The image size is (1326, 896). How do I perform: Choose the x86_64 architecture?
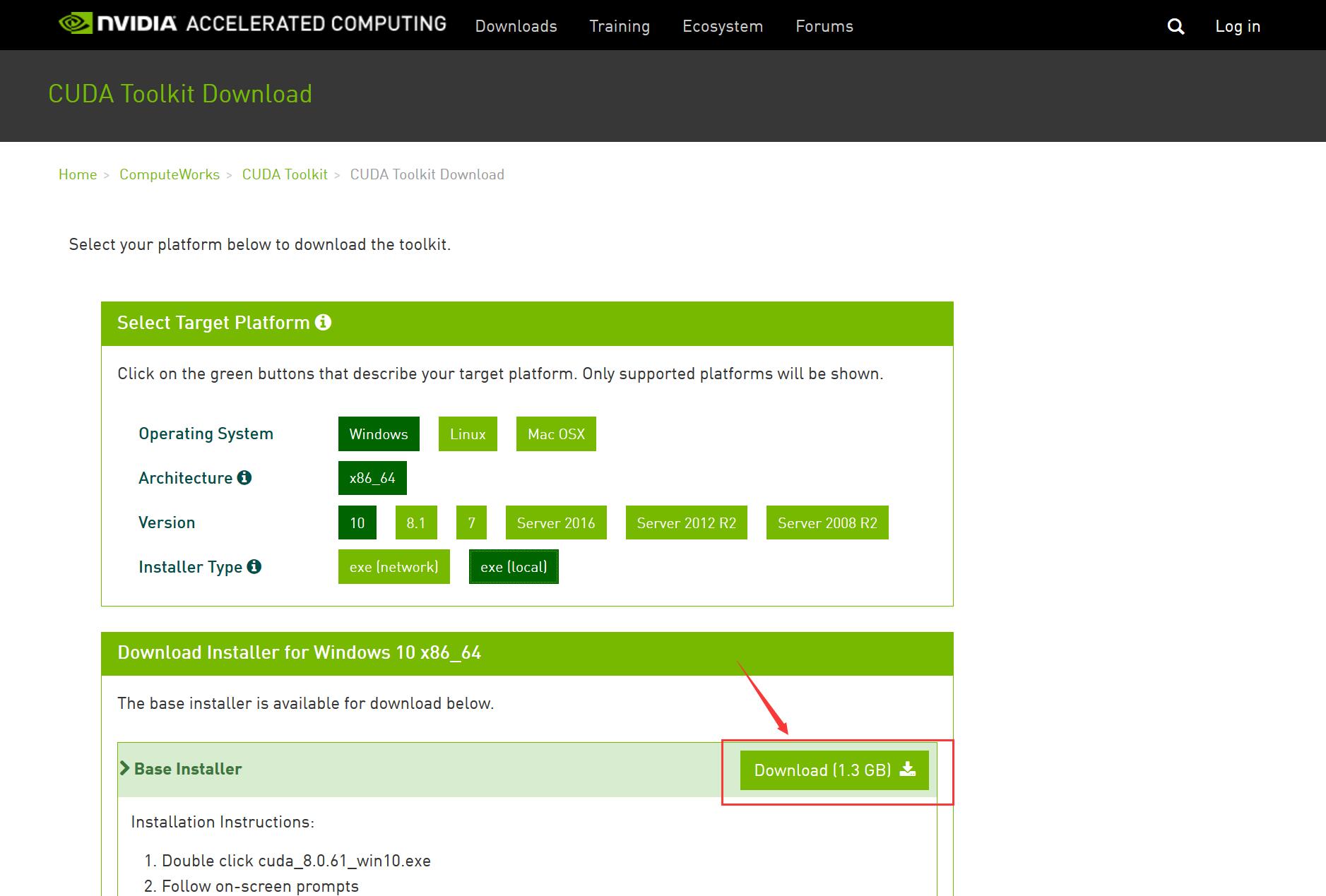(x=372, y=478)
